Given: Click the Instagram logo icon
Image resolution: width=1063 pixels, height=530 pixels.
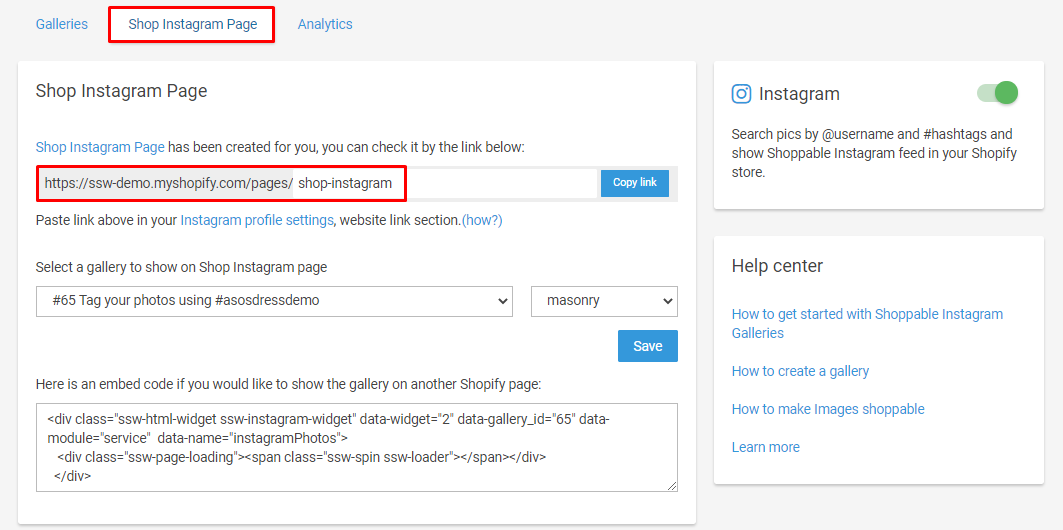Looking at the screenshot, I should point(742,94).
